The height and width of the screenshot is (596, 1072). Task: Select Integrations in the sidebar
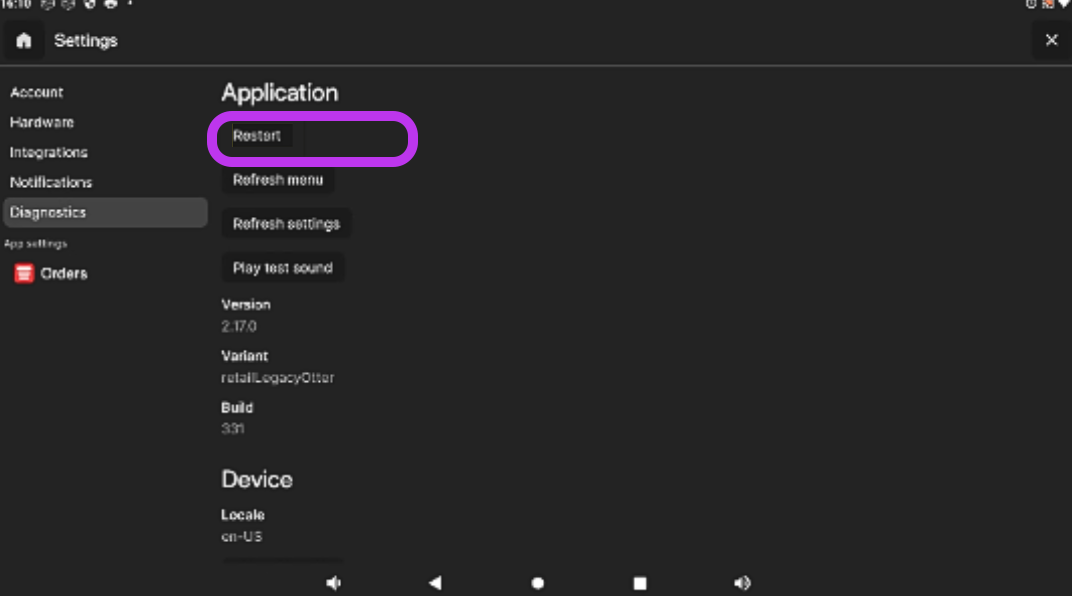[49, 152]
